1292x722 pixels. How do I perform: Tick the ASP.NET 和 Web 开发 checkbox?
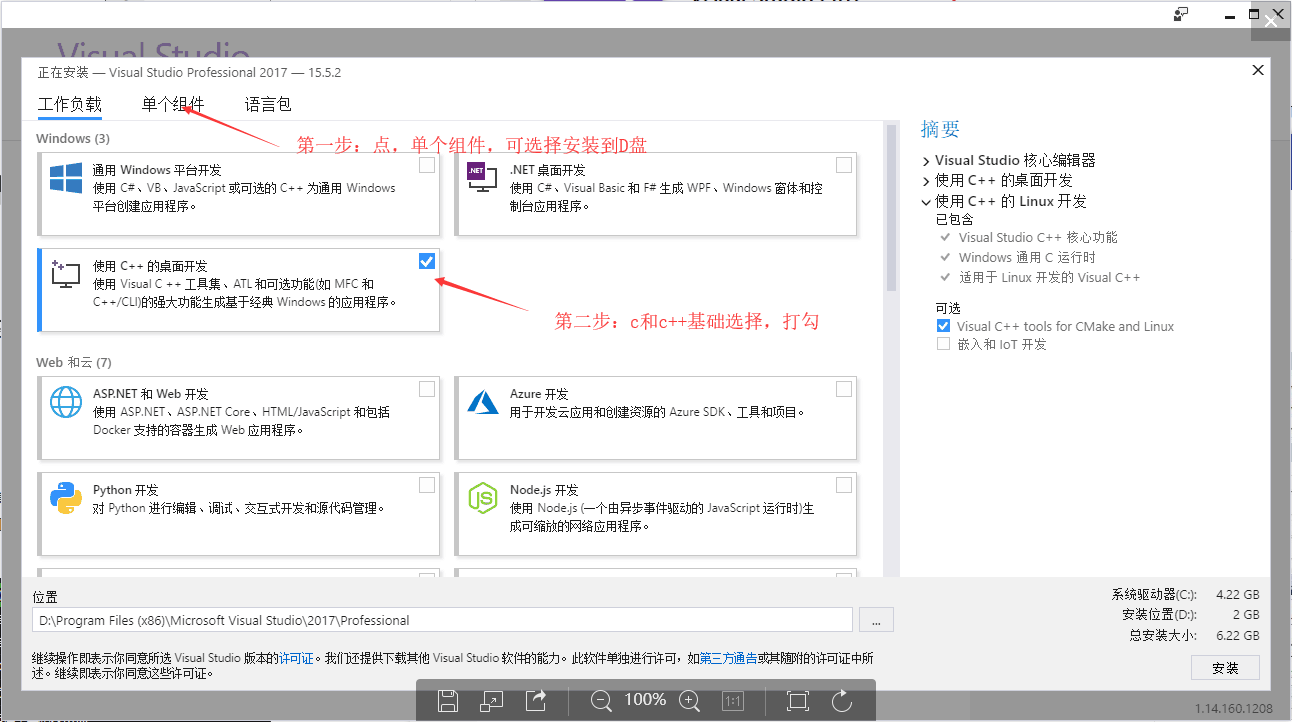(427, 389)
